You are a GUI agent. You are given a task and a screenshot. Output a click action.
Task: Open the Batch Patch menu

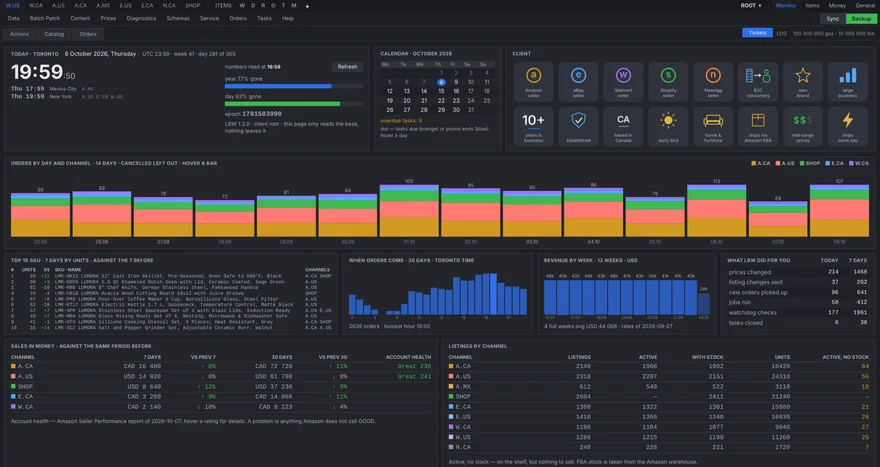tap(45, 19)
